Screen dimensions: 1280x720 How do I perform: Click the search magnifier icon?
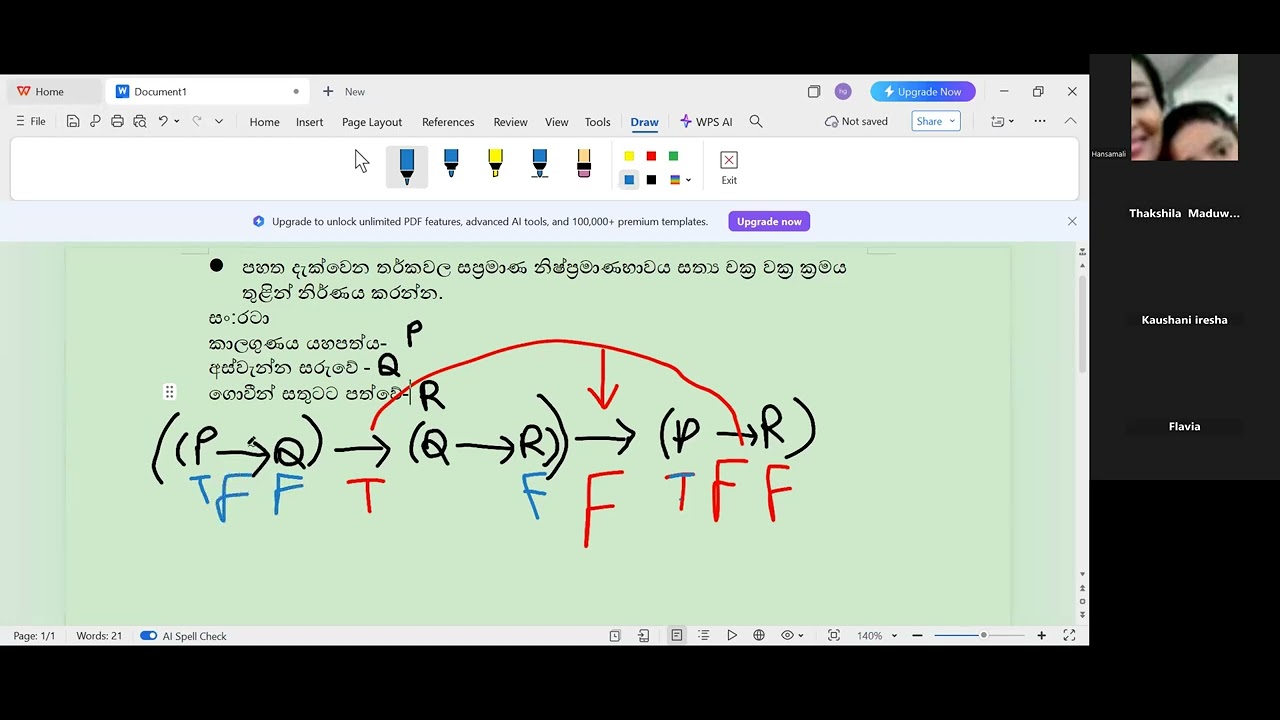point(756,121)
